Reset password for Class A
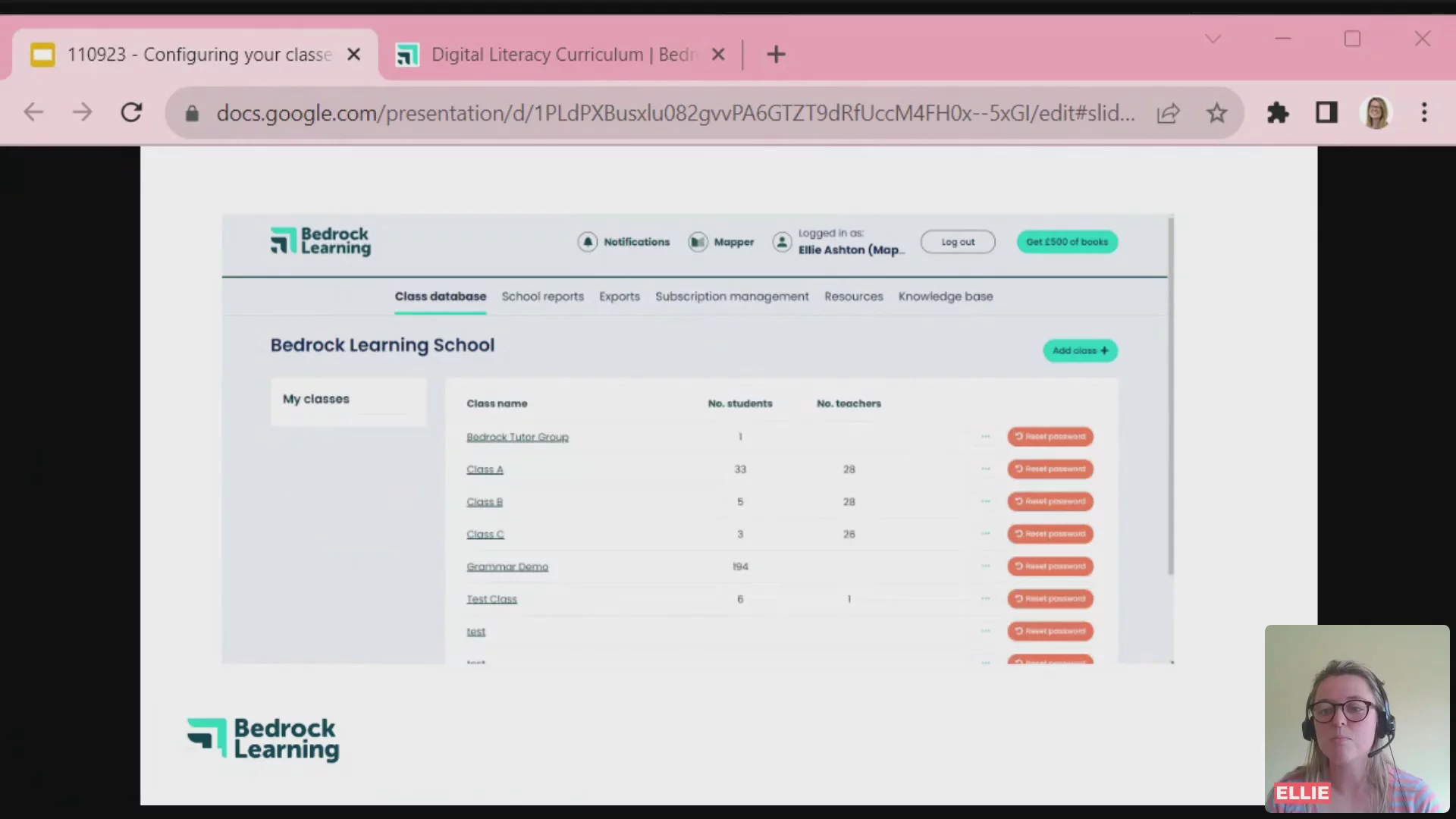Viewport: 1456px width, 819px height. (x=1050, y=469)
